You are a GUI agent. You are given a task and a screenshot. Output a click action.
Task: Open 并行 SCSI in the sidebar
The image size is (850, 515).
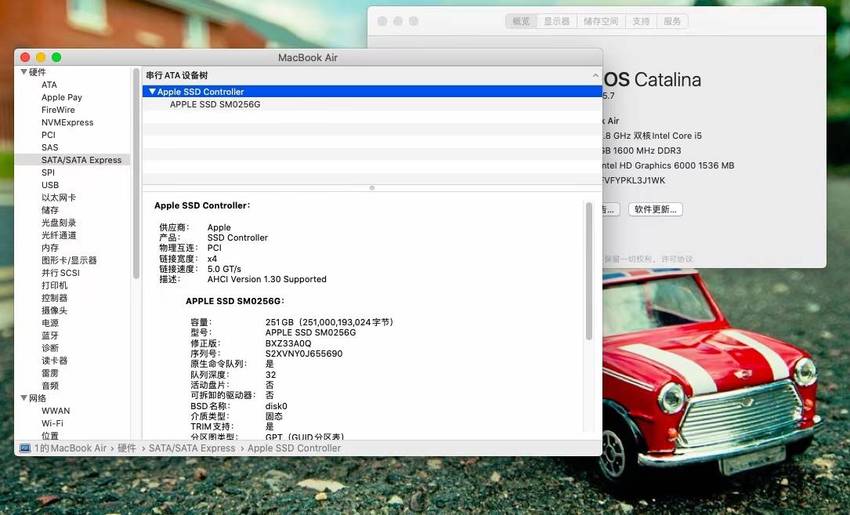(x=60, y=272)
